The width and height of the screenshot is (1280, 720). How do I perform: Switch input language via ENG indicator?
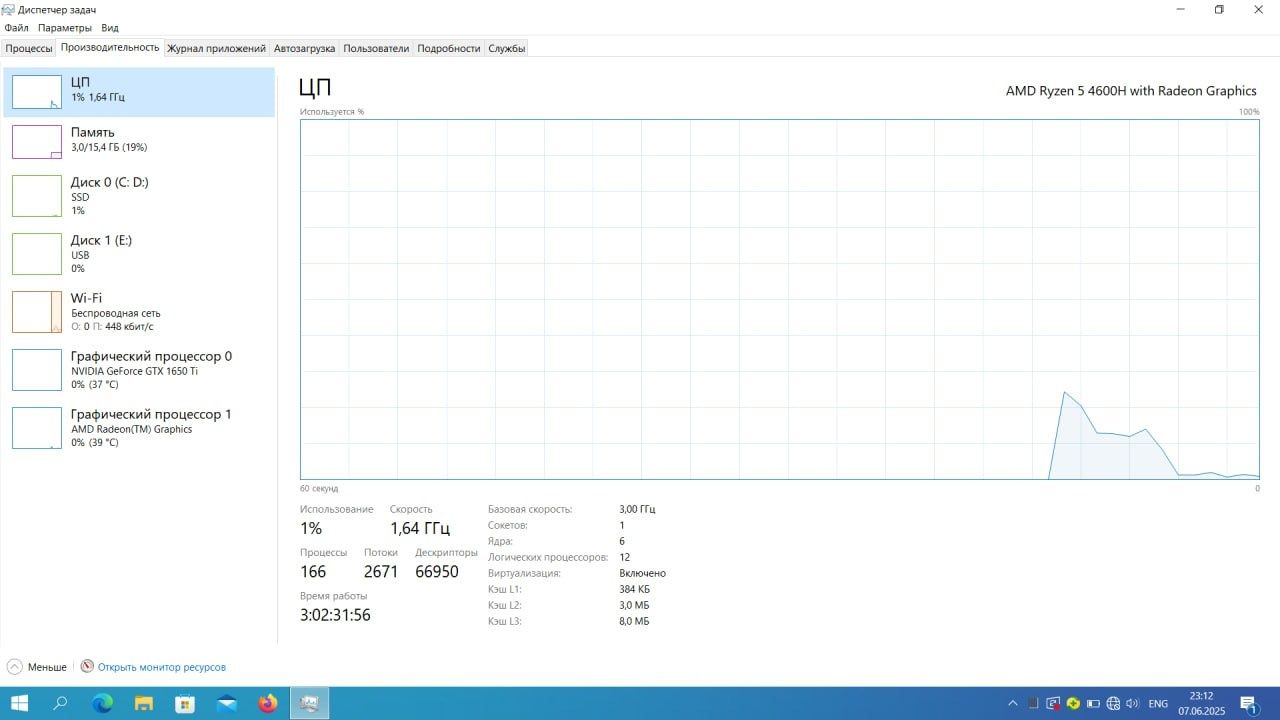pos(1158,704)
